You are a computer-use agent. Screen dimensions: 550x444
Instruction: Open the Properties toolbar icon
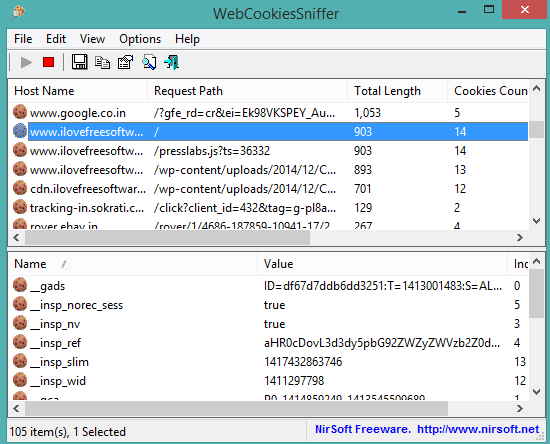point(126,62)
